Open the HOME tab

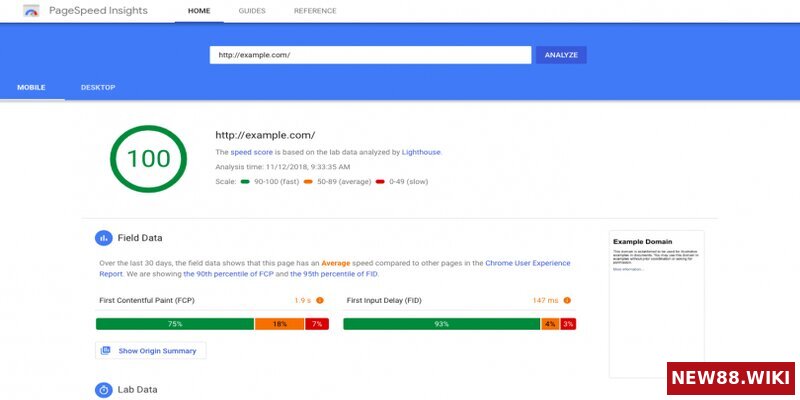[199, 11]
